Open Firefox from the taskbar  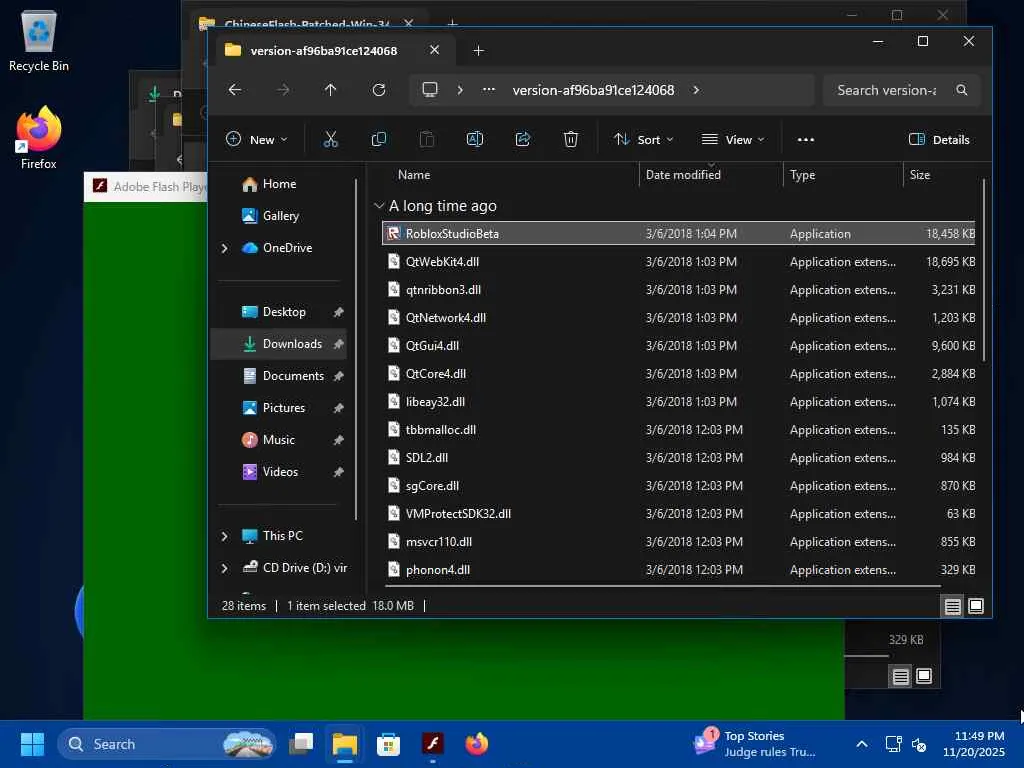[476, 744]
